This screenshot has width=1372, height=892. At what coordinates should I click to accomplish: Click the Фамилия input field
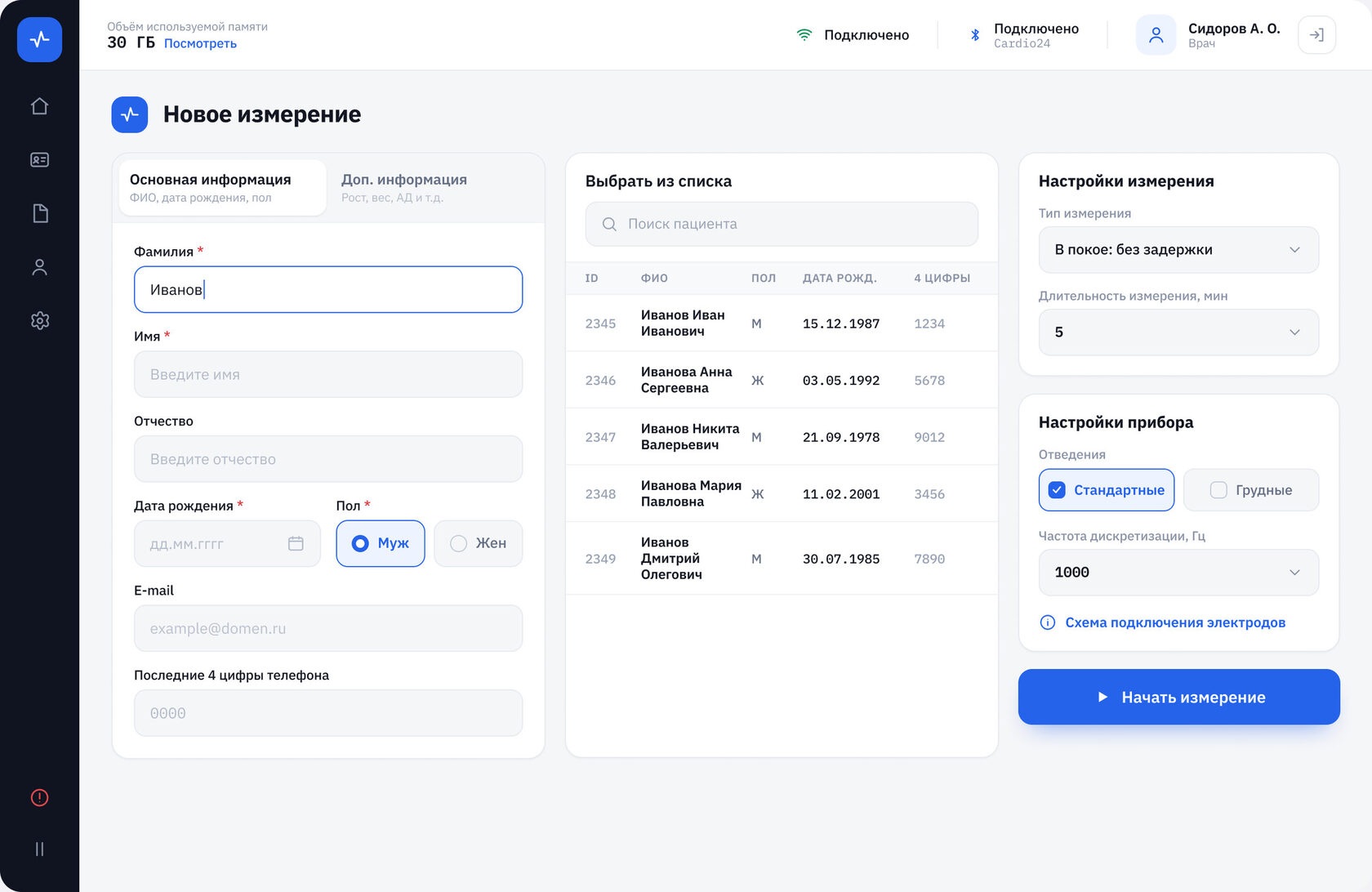328,289
